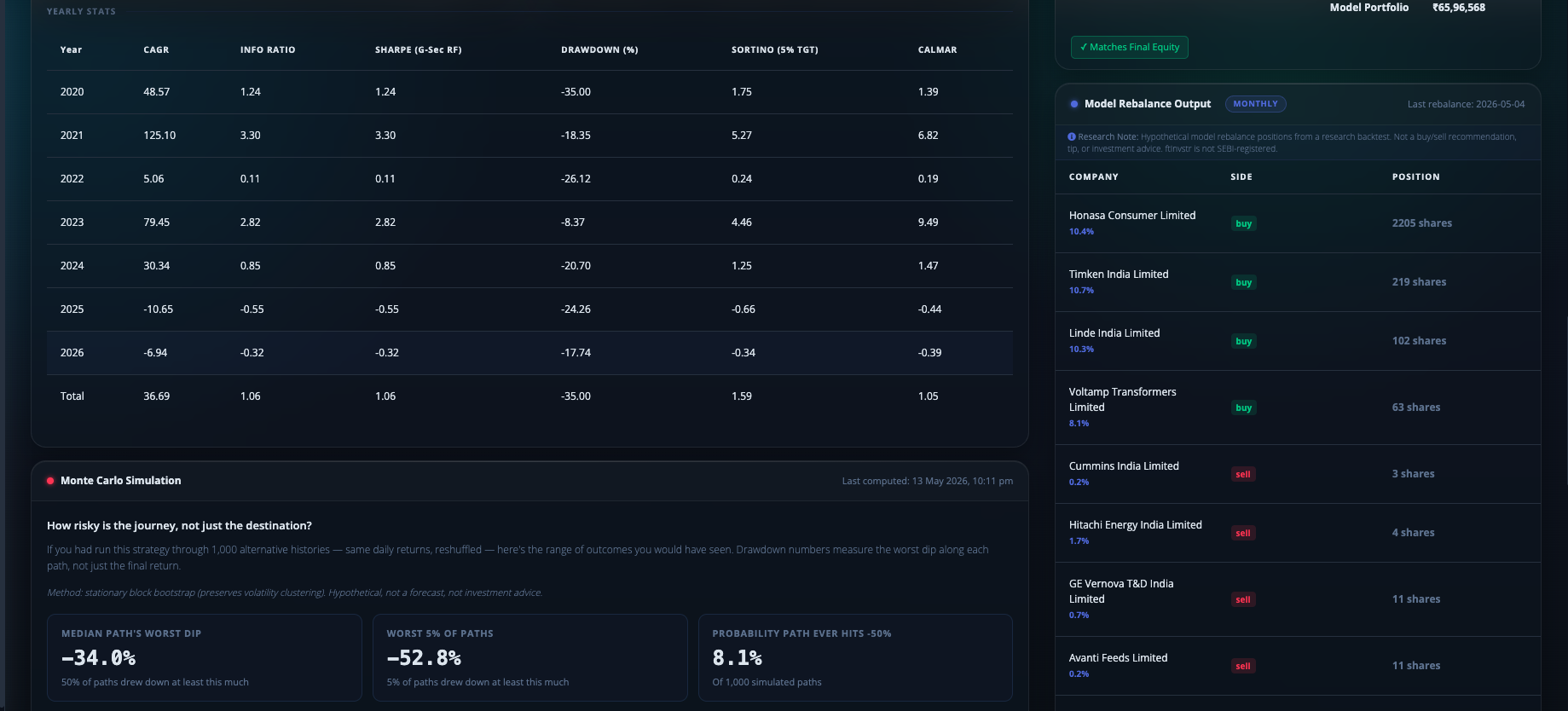Click the sell tag for Cummins India Limited

click(x=1243, y=474)
